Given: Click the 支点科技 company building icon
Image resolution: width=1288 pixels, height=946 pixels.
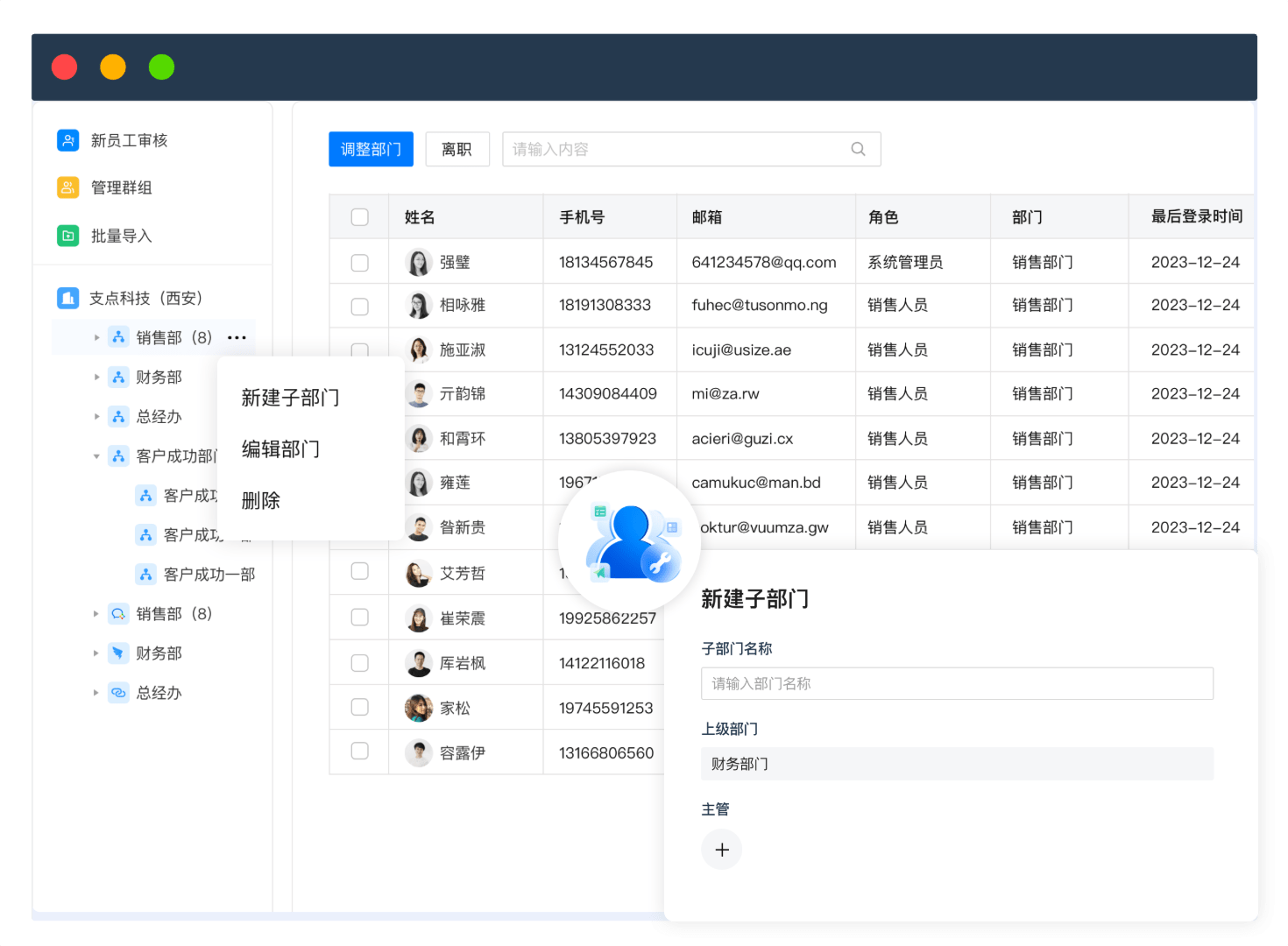Looking at the screenshot, I should click(68, 298).
